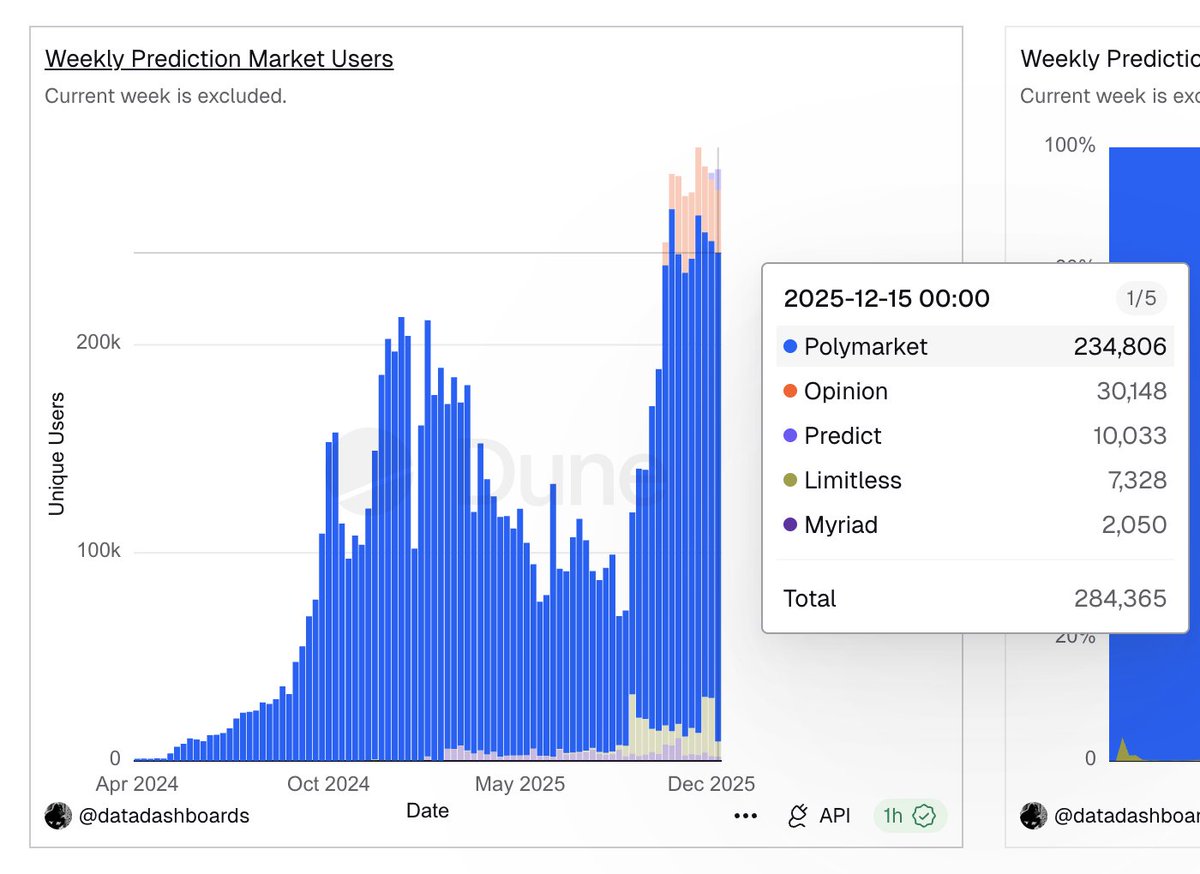The width and height of the screenshot is (1200, 874).
Task: Click the purple Predict color dot
Action: (790, 436)
